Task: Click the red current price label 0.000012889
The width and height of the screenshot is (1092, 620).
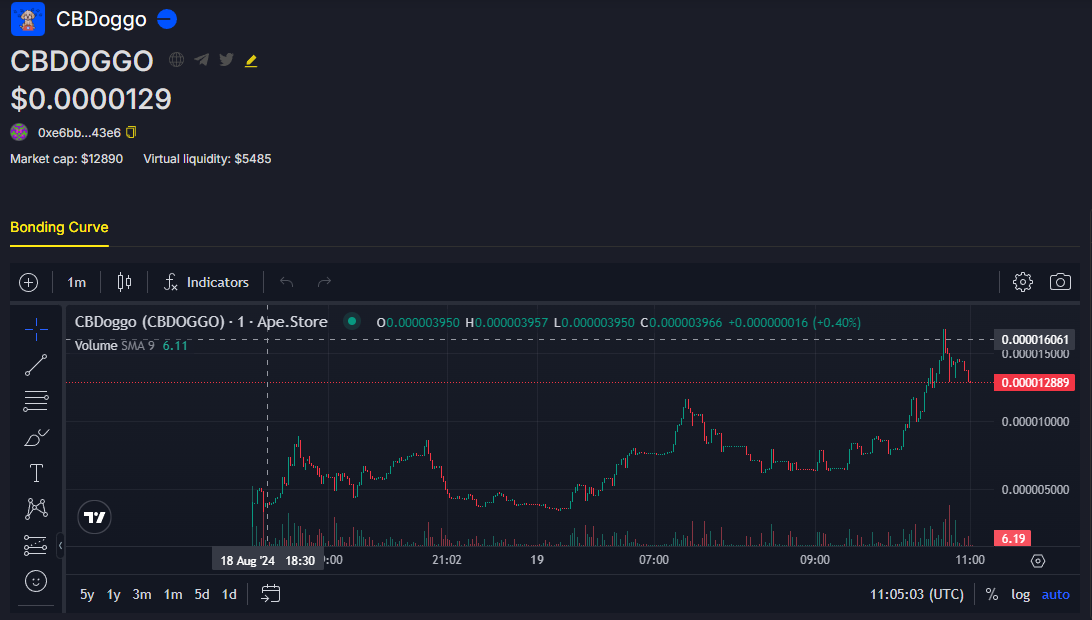Action: 1035,382
